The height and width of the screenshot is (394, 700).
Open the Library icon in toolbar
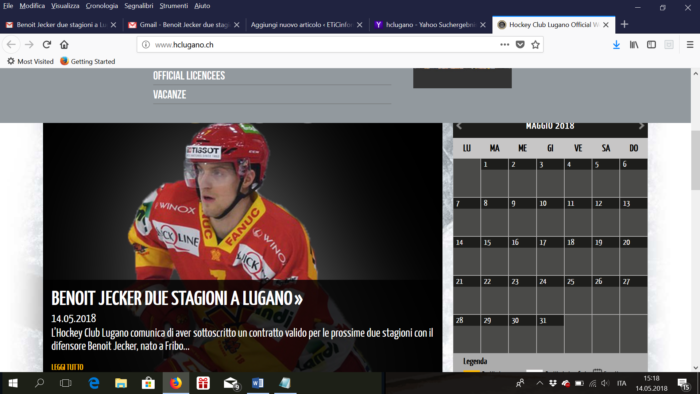tap(634, 45)
